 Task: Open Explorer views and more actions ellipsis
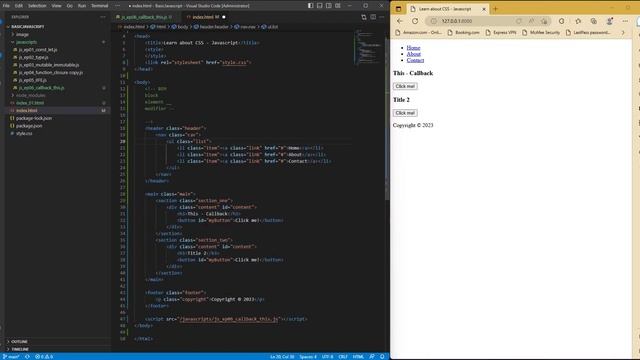click(103, 17)
